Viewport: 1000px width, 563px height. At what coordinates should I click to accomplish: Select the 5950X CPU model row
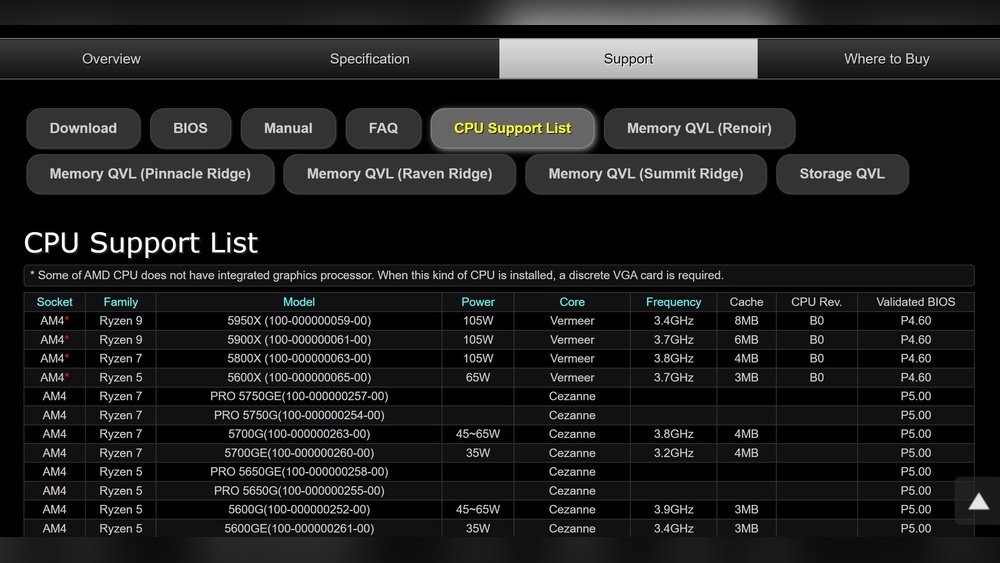coord(299,321)
